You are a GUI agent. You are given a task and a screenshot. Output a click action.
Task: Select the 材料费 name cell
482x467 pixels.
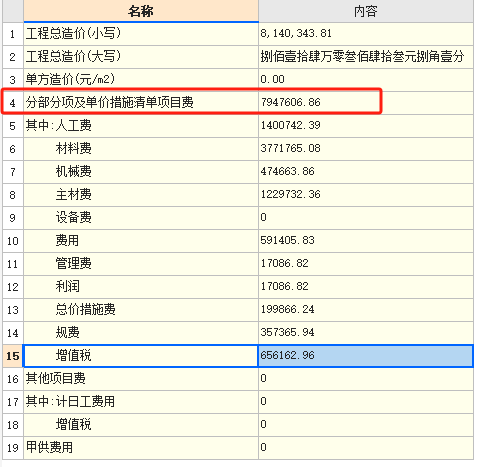click(141, 149)
